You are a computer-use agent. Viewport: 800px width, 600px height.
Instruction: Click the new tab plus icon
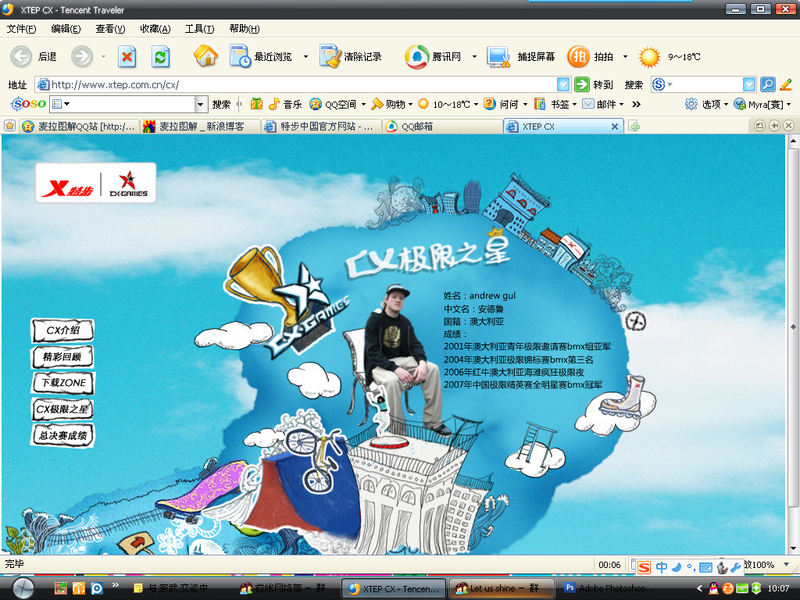[x=633, y=126]
